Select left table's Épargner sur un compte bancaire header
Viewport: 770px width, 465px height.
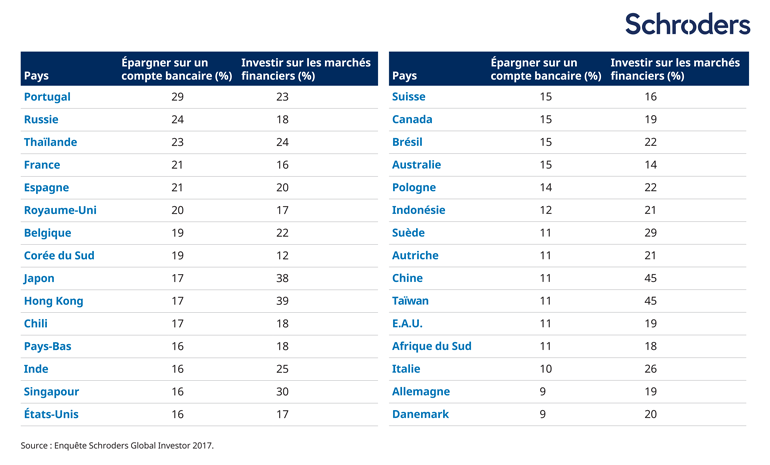tap(177, 69)
